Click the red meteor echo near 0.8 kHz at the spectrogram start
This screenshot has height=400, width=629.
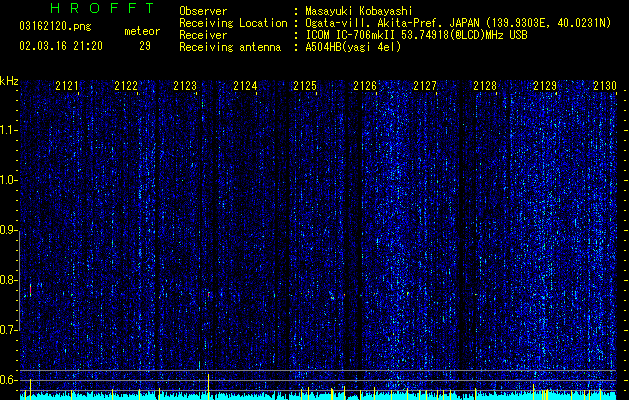[x=30, y=290]
